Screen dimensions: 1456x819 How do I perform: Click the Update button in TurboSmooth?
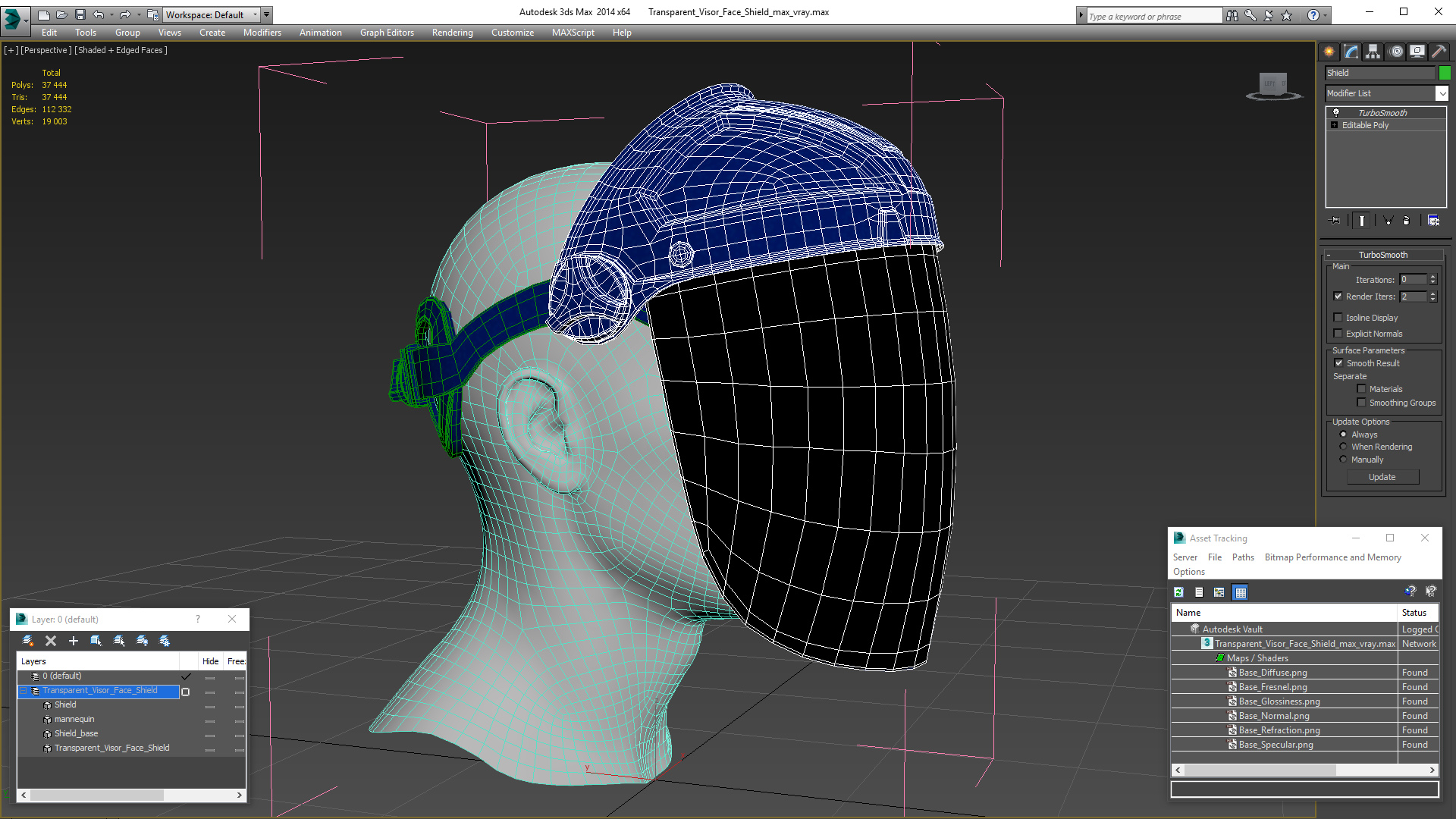1382,477
